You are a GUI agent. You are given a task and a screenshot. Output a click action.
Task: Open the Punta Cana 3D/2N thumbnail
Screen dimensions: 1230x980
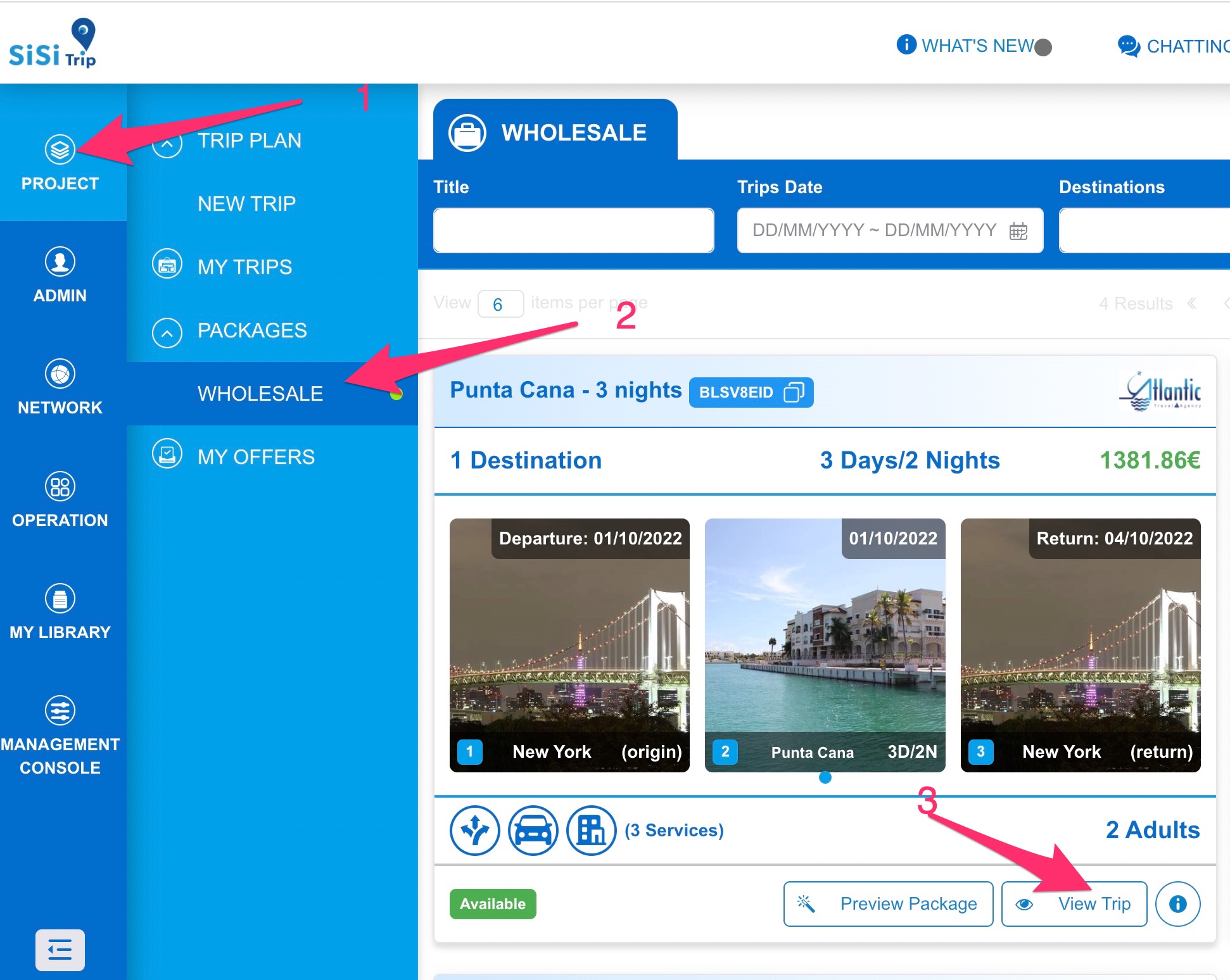pyautogui.click(x=825, y=645)
